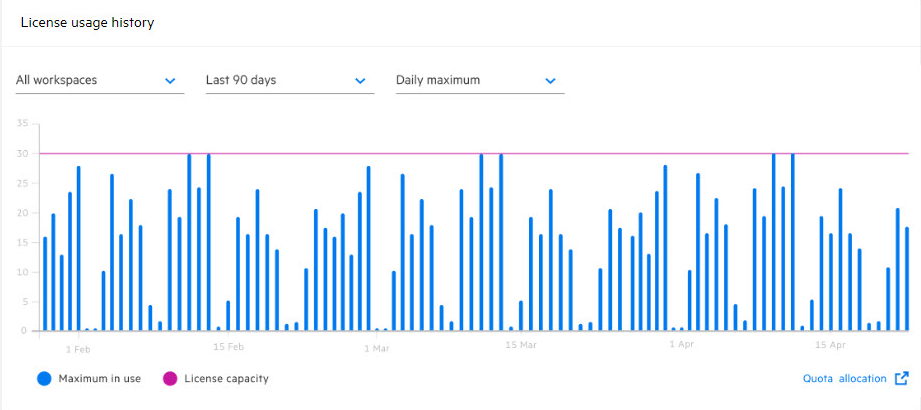
Task: Expand the Last 90 days range selector
Action: click(288, 80)
